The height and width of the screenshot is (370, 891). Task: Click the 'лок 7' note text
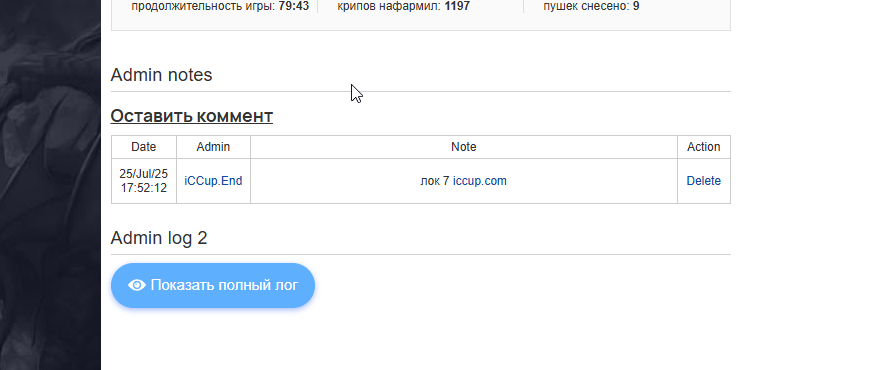(435, 181)
